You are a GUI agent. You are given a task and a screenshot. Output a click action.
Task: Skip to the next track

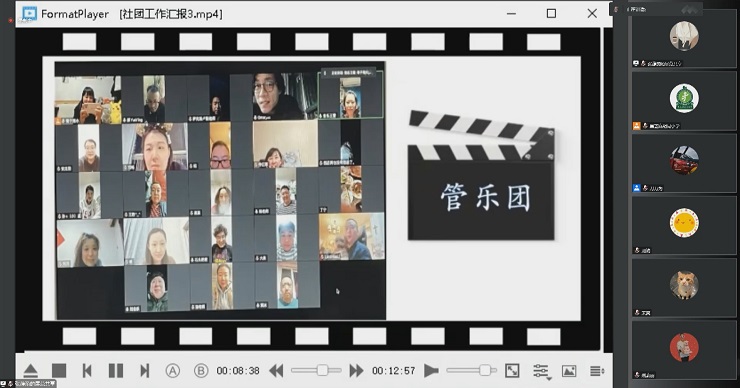(144, 371)
